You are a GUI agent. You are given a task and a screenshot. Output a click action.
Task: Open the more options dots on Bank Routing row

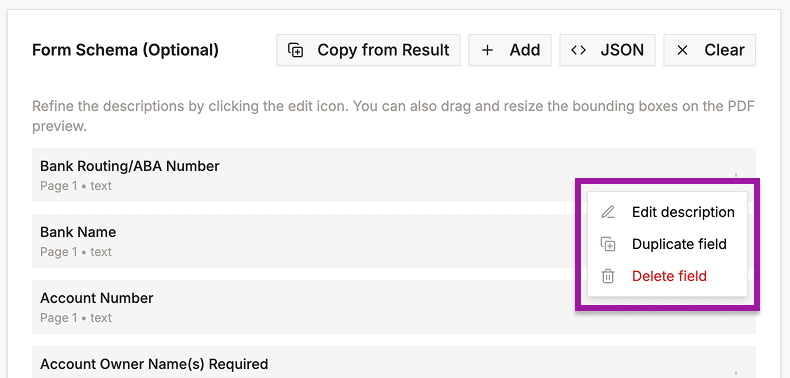coord(736,175)
